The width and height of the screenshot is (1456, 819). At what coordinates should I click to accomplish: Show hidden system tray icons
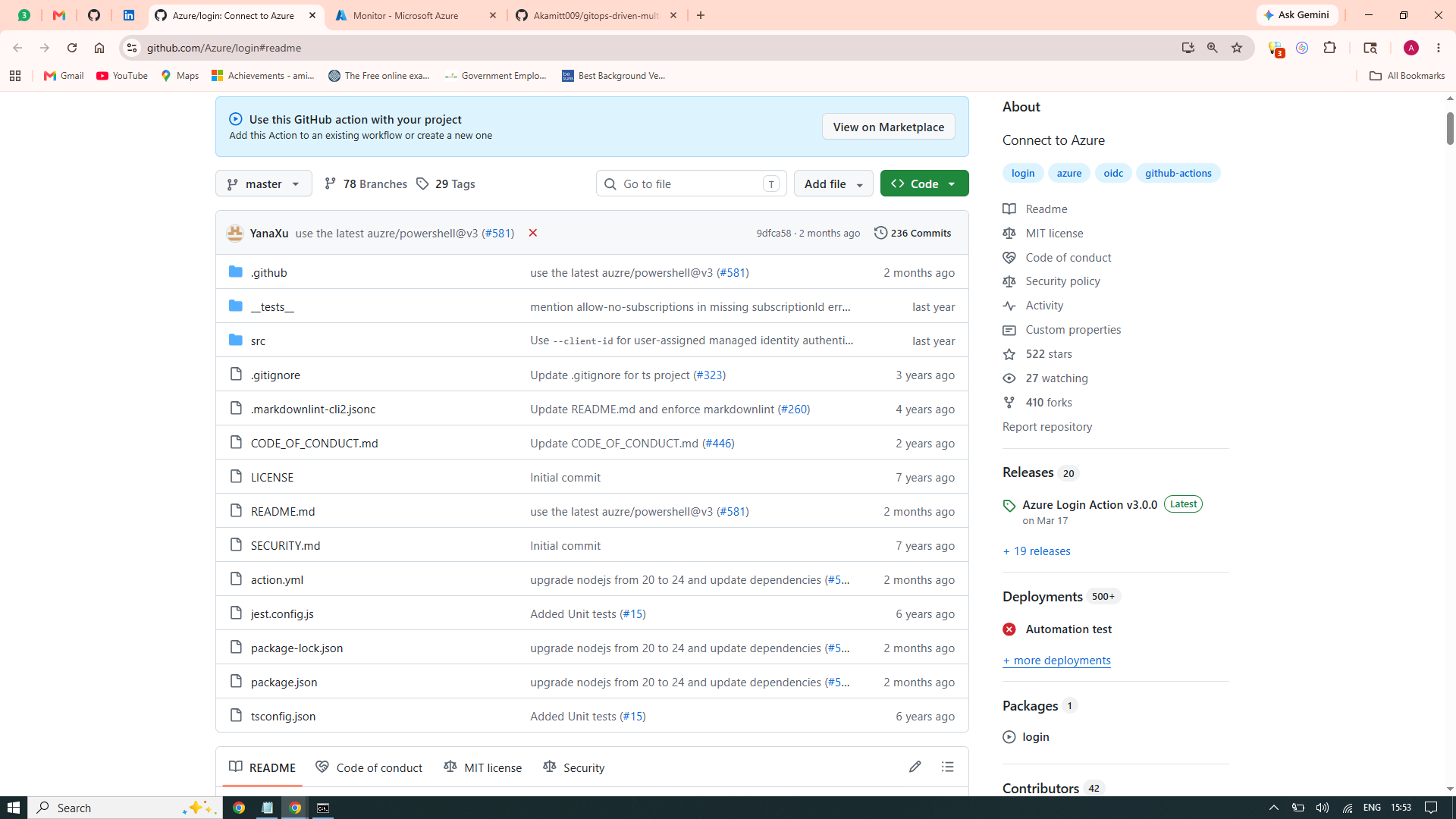tap(1274, 808)
